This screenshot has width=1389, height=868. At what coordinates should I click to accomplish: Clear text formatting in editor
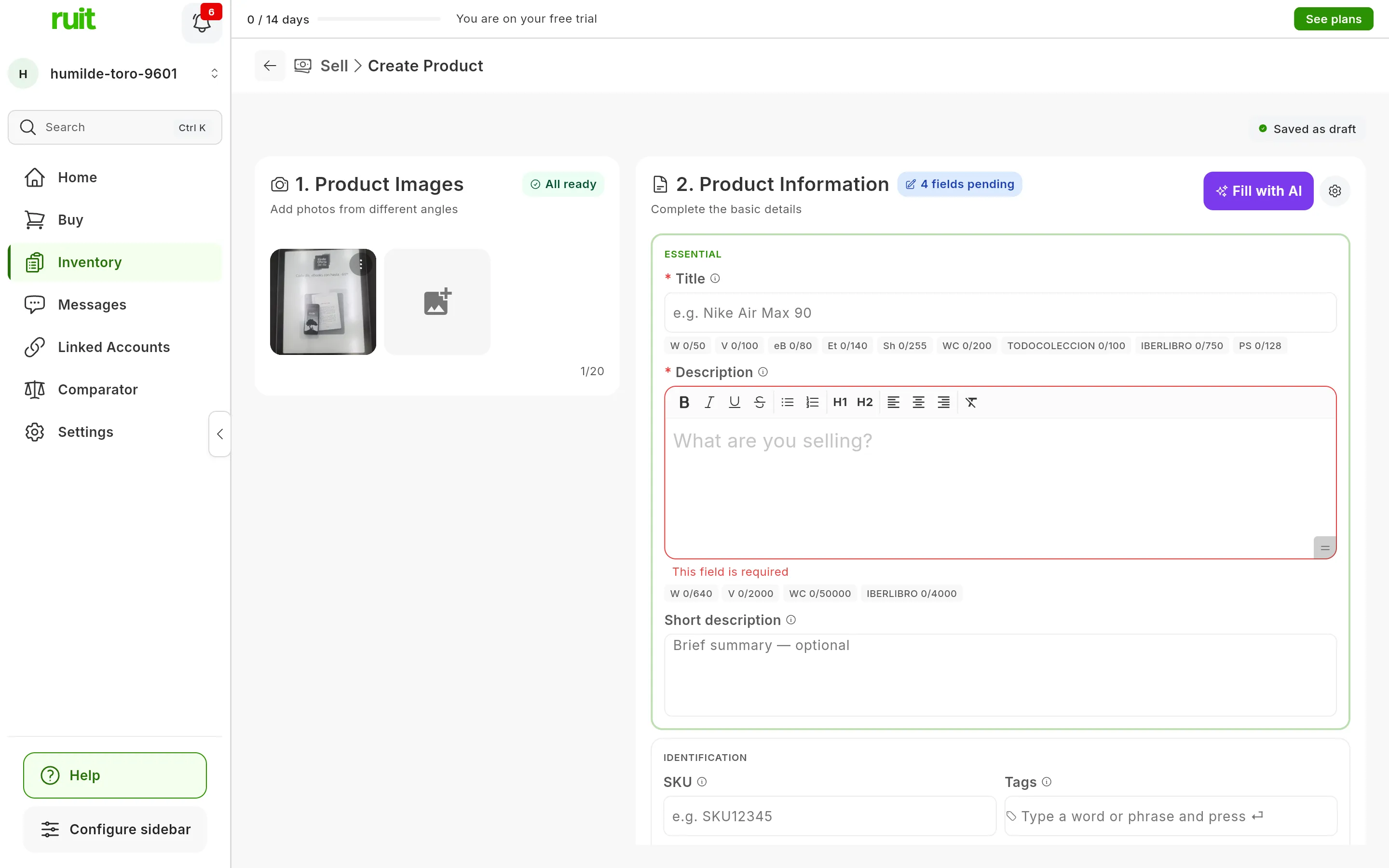[971, 403]
